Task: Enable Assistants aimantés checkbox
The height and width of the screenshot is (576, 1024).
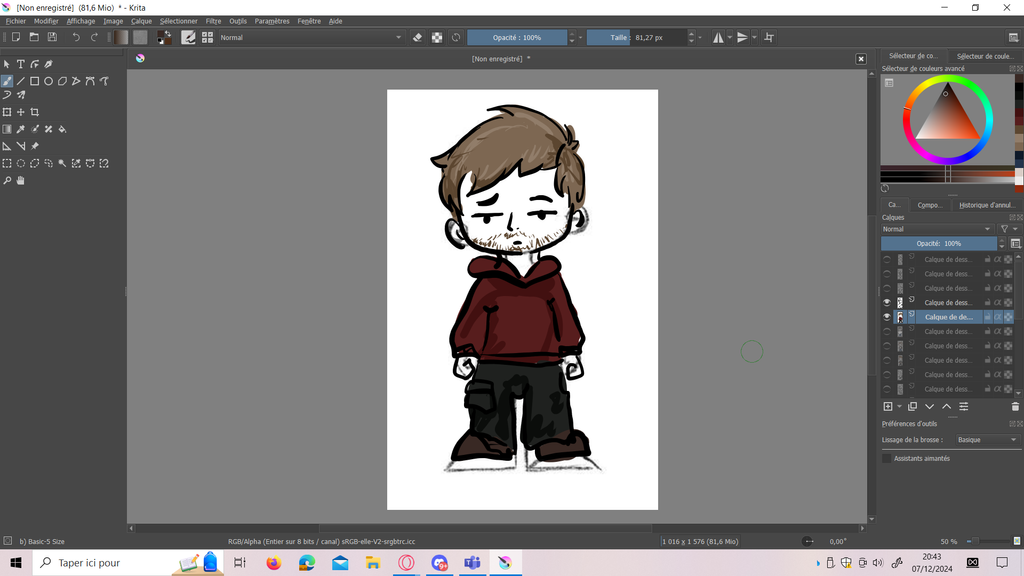Action: [x=887, y=458]
